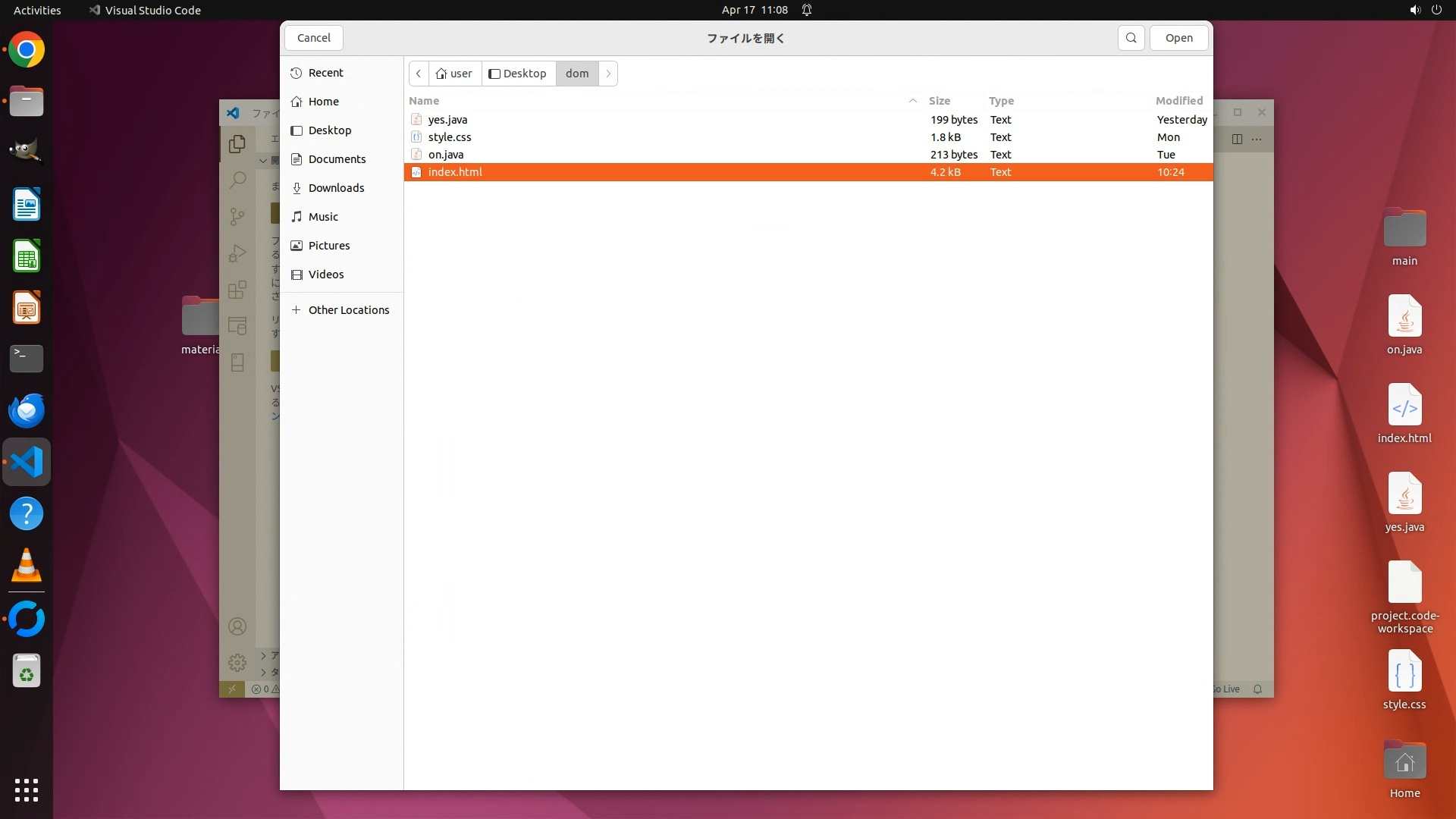This screenshot has width=1456, height=819.
Task: Sort files by Size column
Action: point(939,101)
